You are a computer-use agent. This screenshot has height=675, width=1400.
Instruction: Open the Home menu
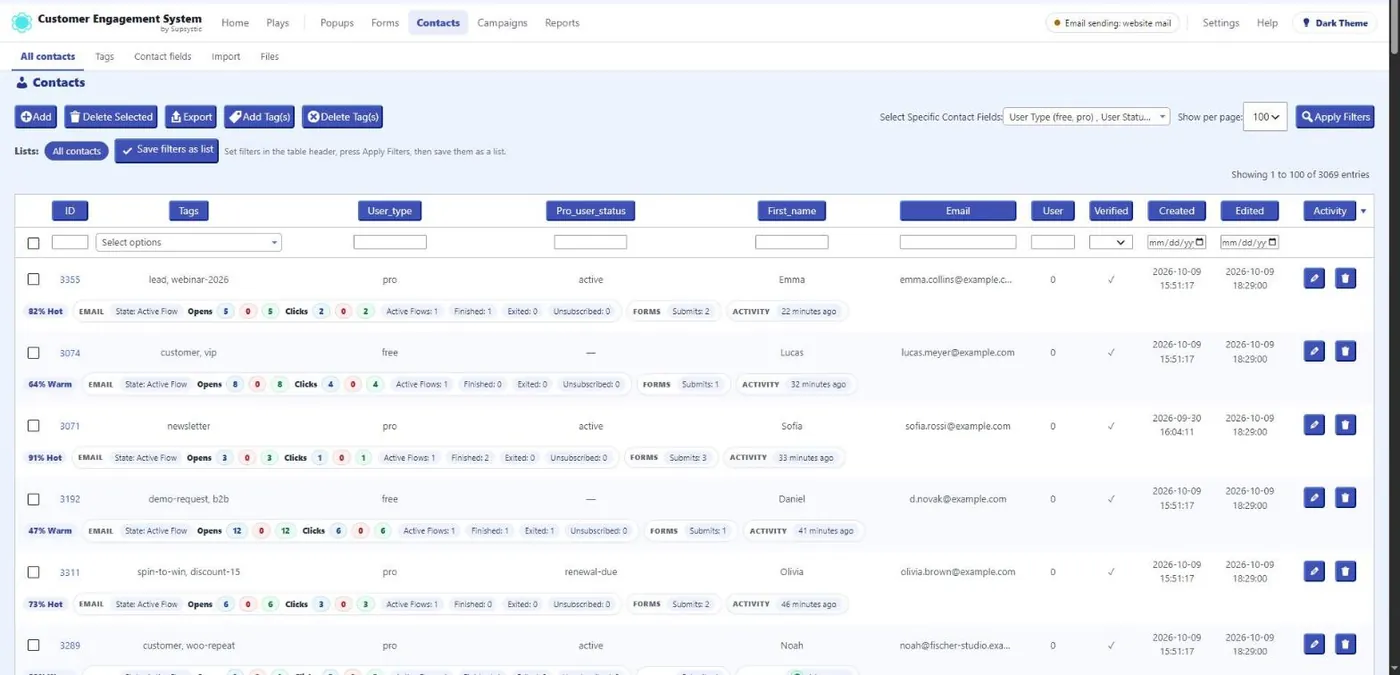[235, 23]
